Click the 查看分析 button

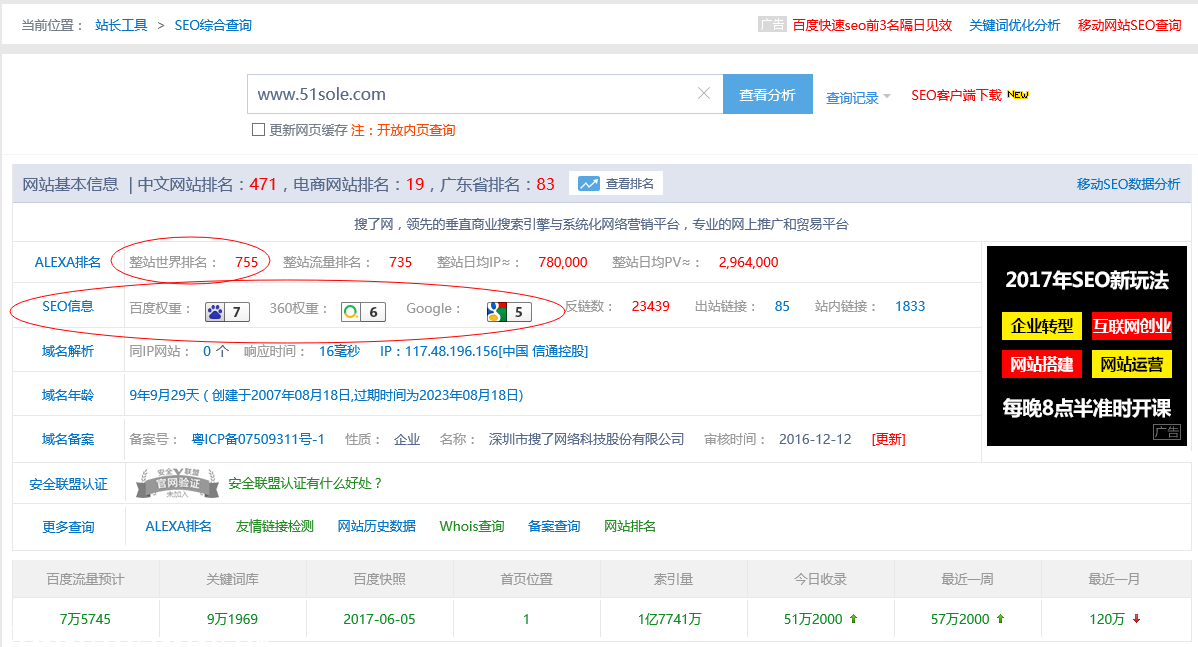[767, 95]
